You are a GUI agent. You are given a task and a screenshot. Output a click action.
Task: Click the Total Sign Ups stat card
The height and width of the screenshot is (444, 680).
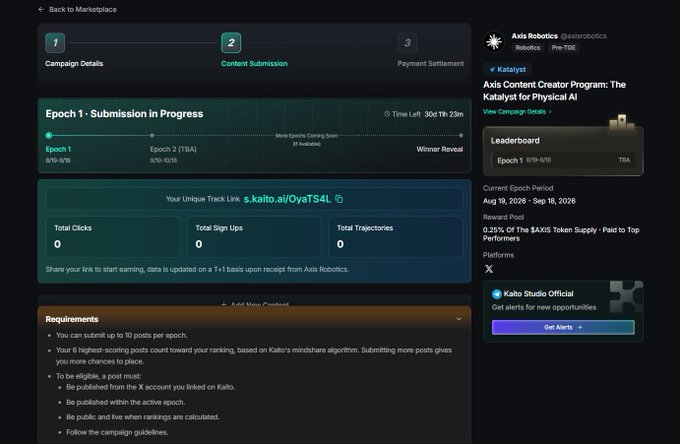coord(254,237)
